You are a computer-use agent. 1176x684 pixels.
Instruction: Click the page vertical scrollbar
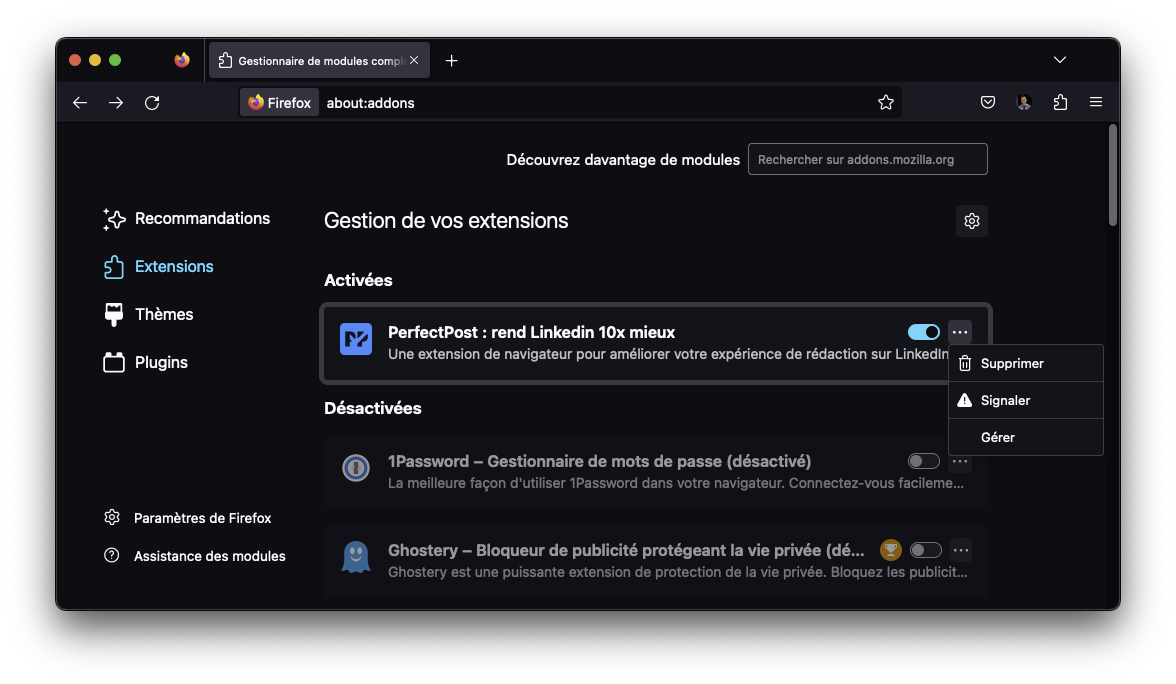1112,175
